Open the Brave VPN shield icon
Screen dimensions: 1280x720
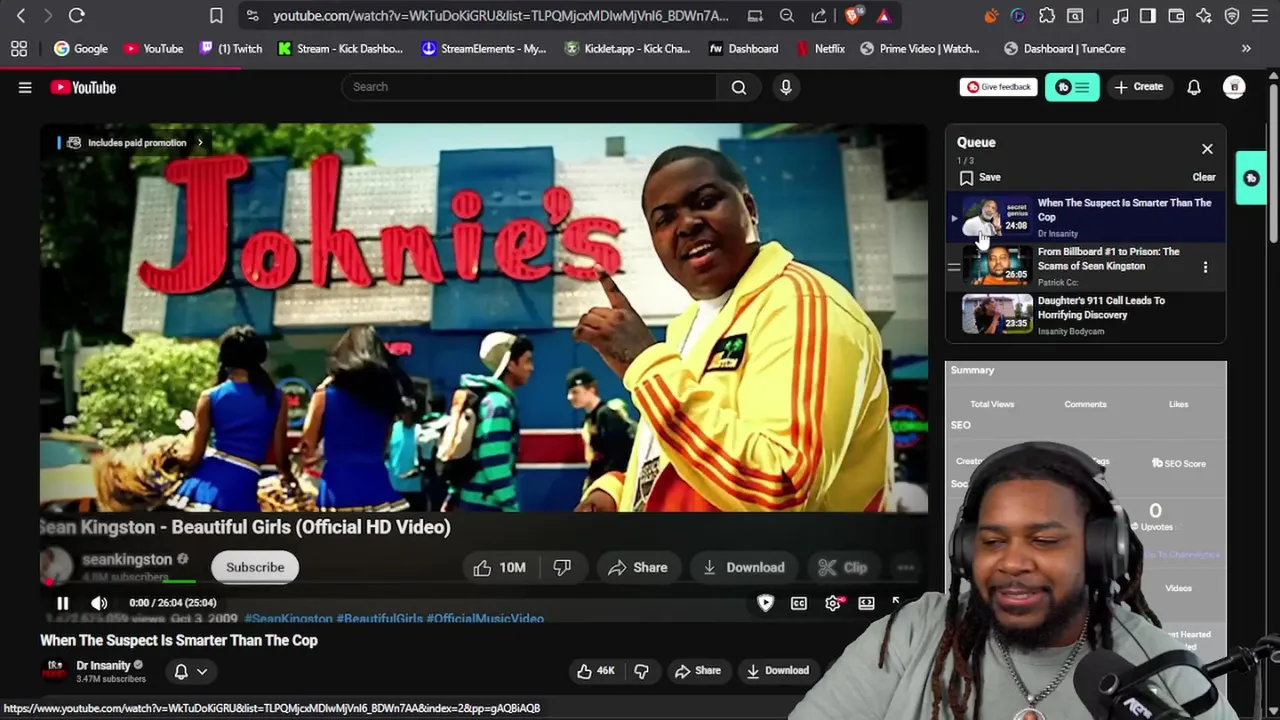[x=1232, y=16]
